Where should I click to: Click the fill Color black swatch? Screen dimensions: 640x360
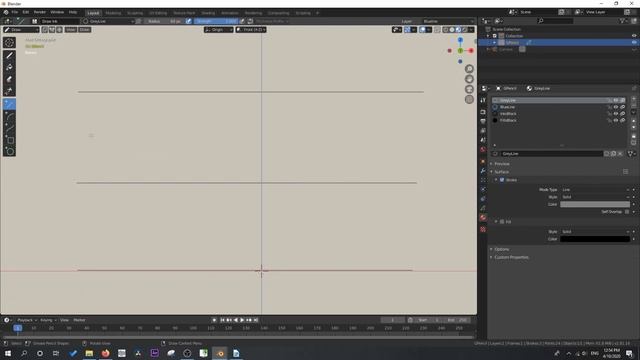595,239
